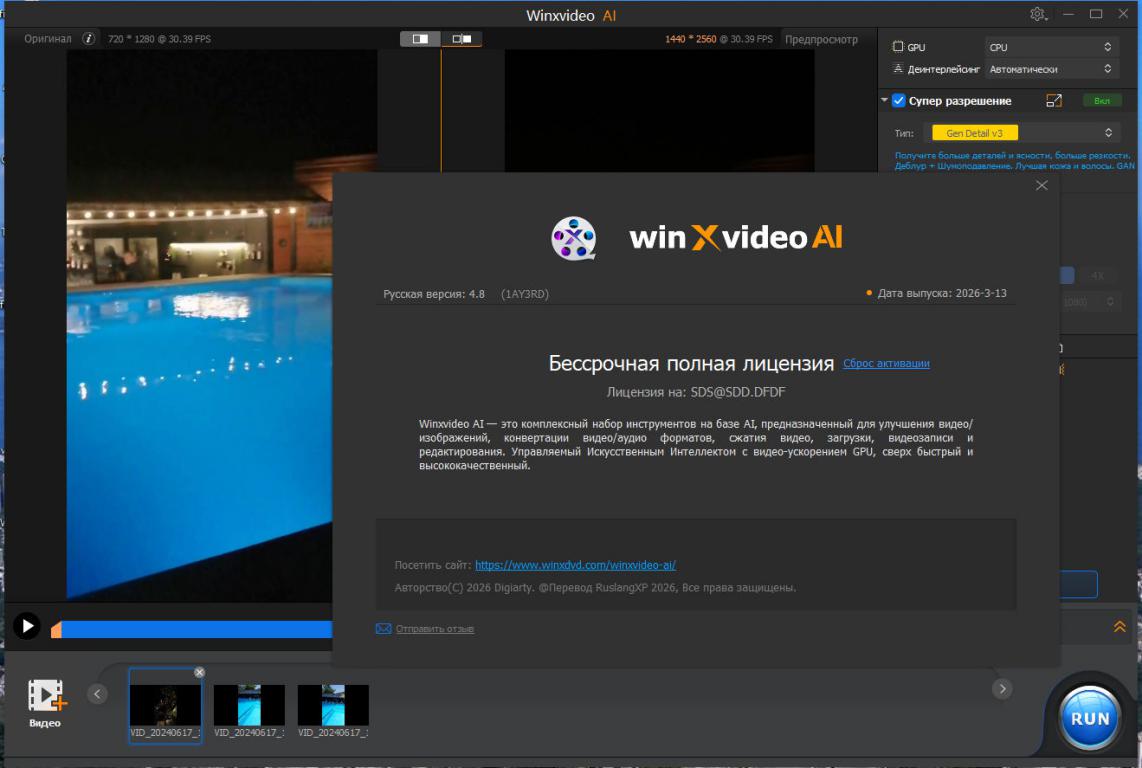Click the info icon next to Оригинал
Screen dimensions: 1142x768
pyautogui.click(x=88, y=39)
